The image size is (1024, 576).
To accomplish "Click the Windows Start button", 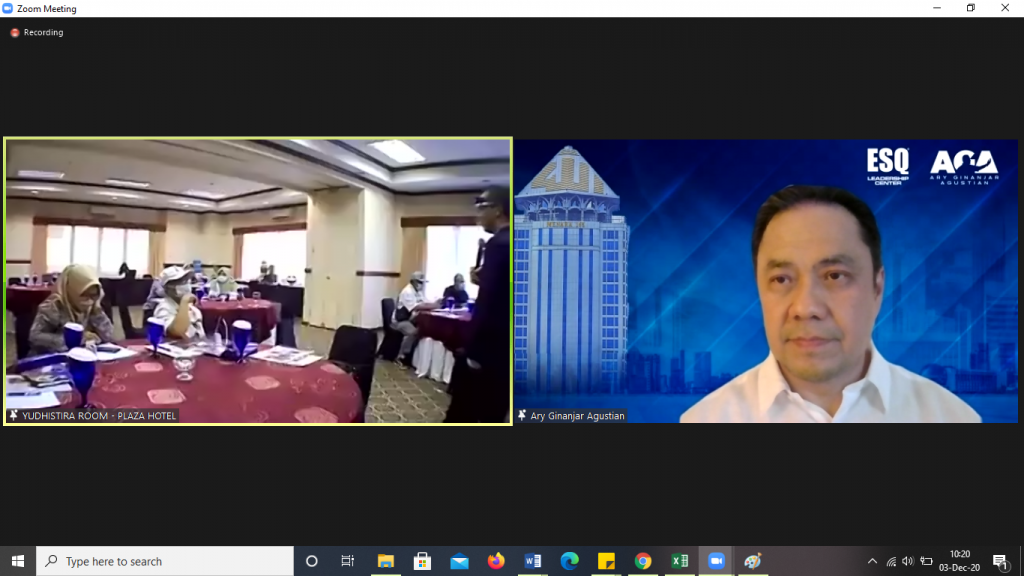I will 18,561.
